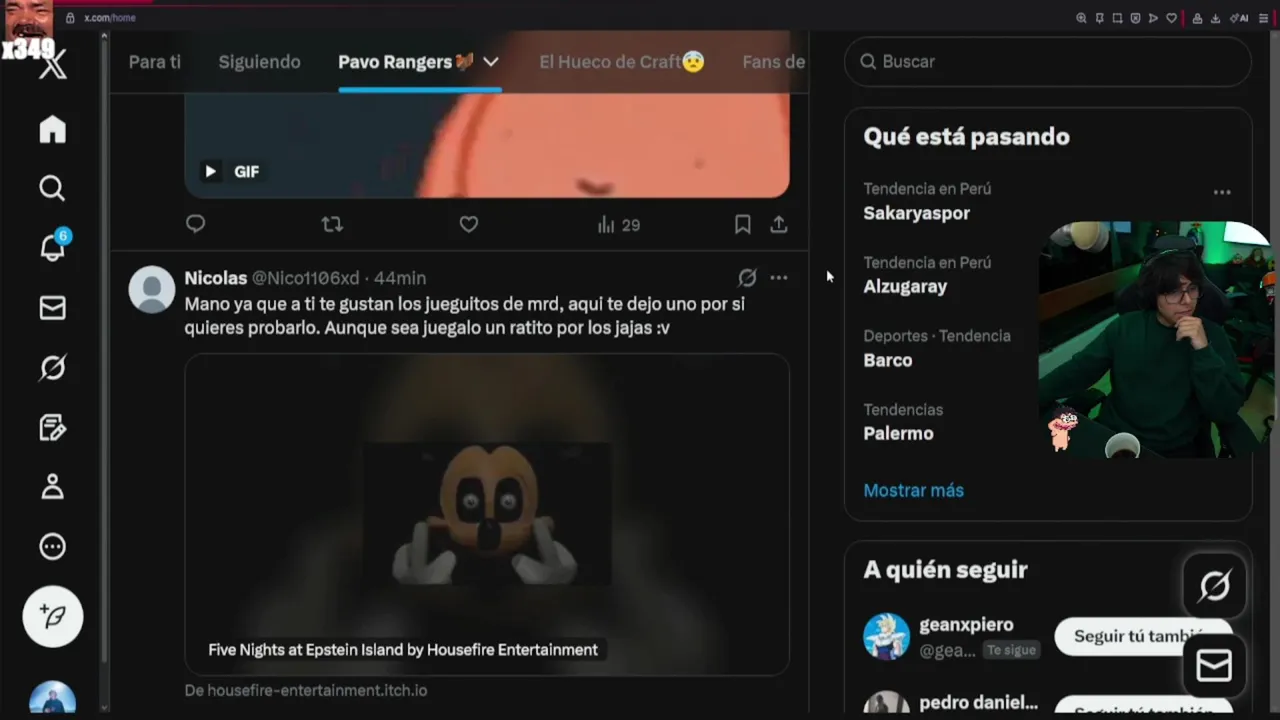
Task: Open the Palermo trend
Action: pyautogui.click(x=898, y=433)
